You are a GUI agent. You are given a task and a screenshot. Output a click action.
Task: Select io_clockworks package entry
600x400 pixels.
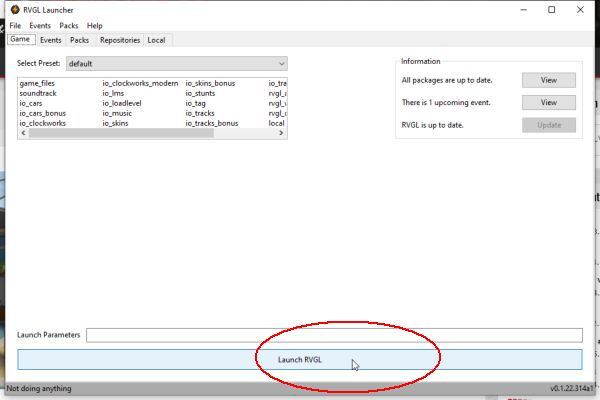pyautogui.click(x=42, y=123)
